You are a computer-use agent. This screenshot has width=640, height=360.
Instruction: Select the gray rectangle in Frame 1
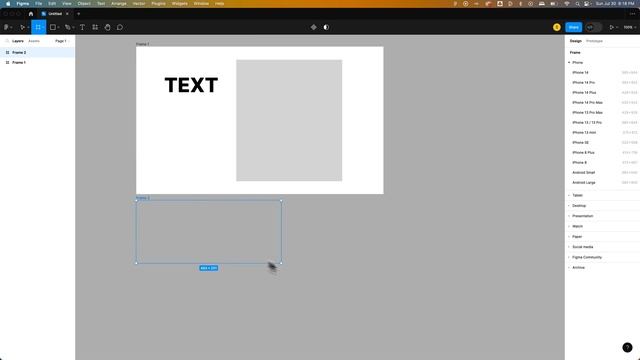pyautogui.click(x=289, y=120)
